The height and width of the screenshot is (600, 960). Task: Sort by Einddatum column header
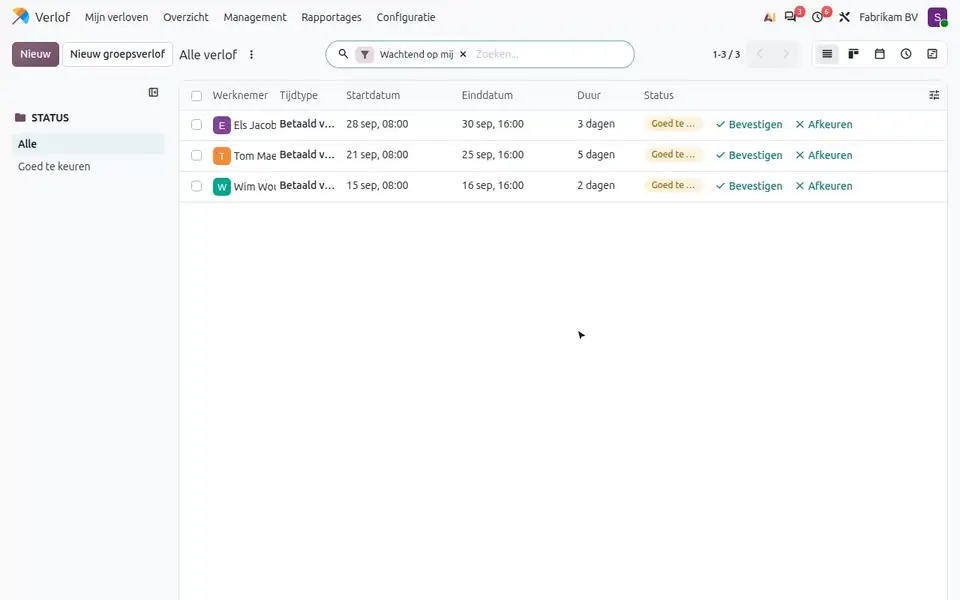tap(487, 95)
